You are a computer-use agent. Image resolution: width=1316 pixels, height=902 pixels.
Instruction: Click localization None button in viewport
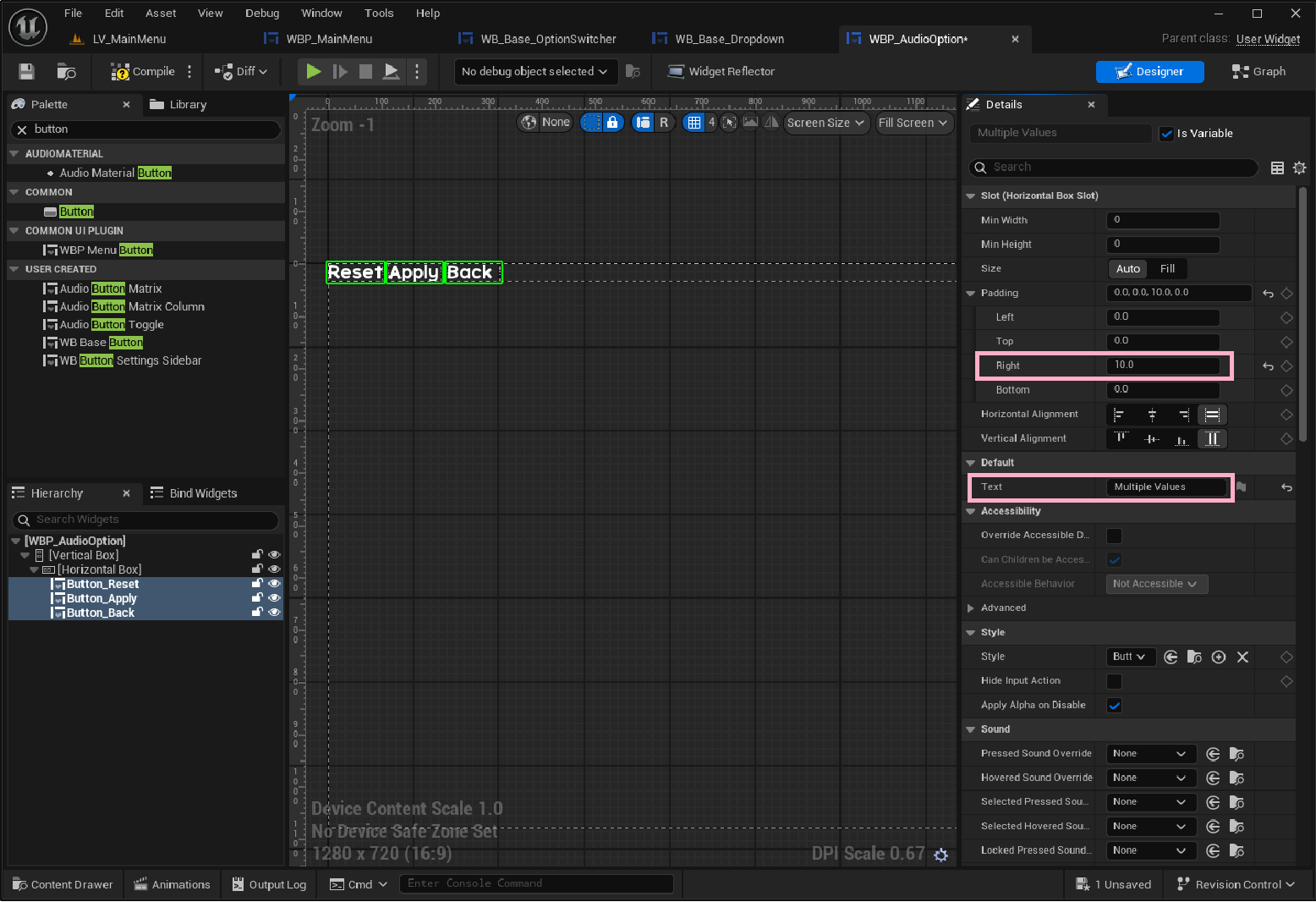point(546,123)
